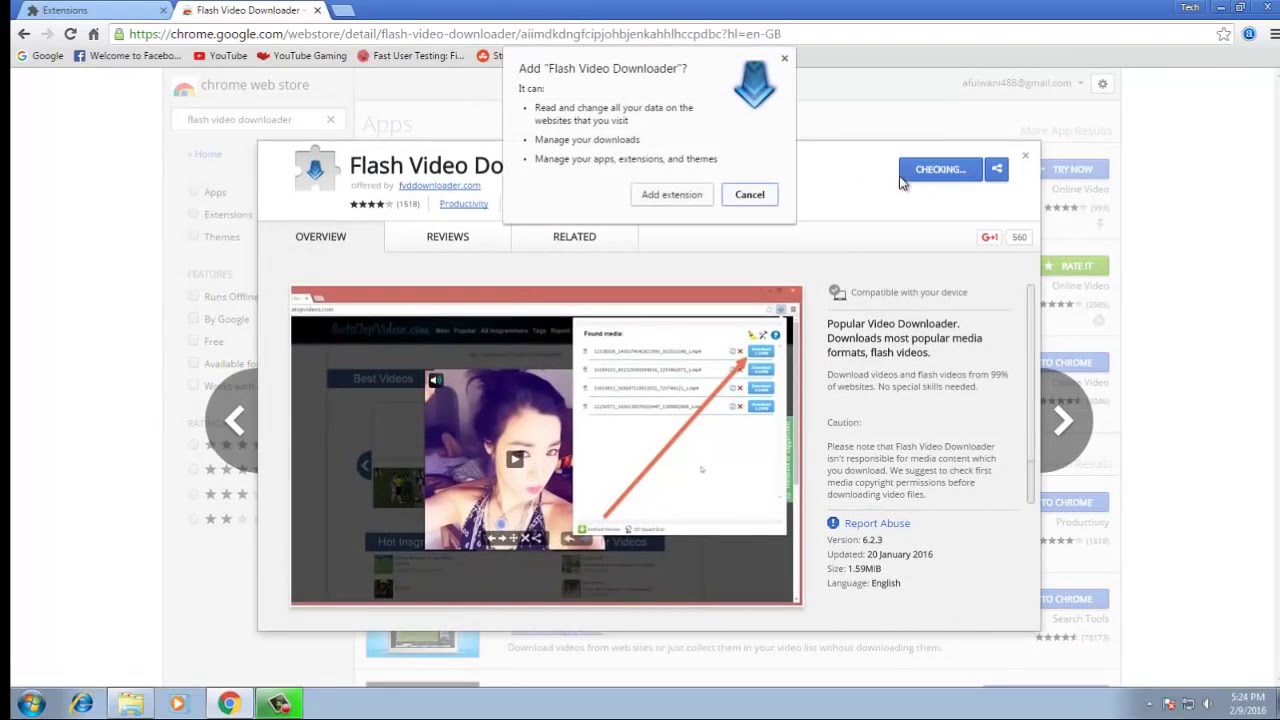
Task: Switch to the Reviews tab
Action: [x=447, y=237]
